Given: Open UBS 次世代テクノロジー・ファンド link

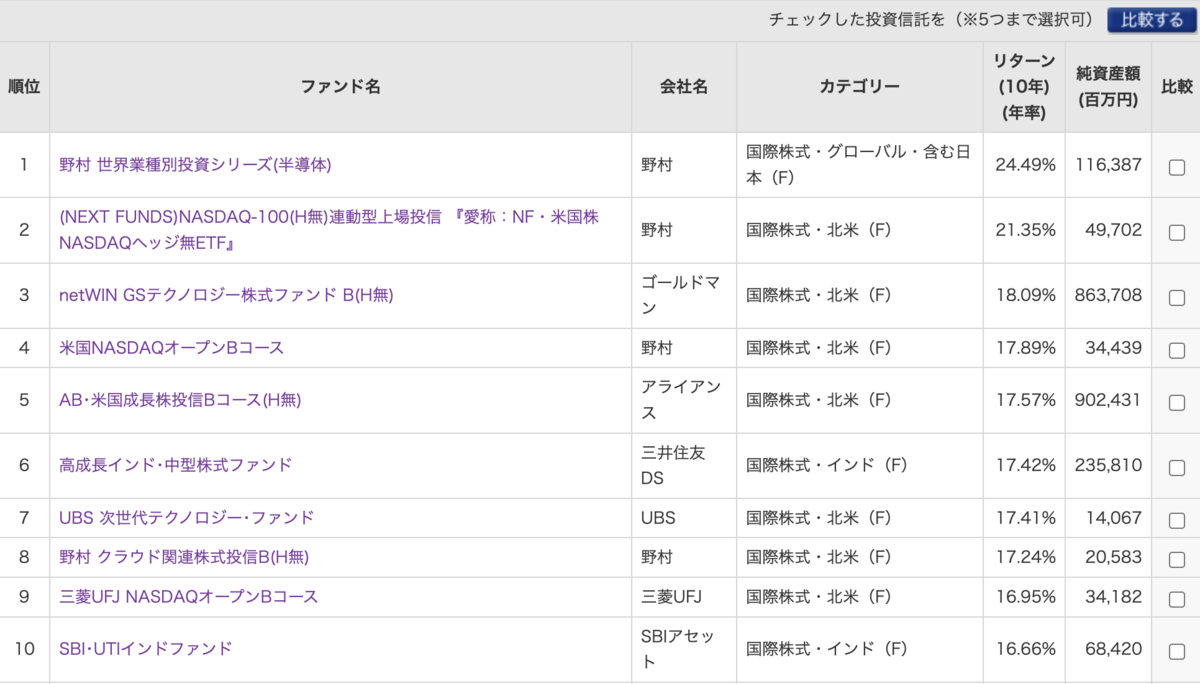Looking at the screenshot, I should click(x=187, y=518).
